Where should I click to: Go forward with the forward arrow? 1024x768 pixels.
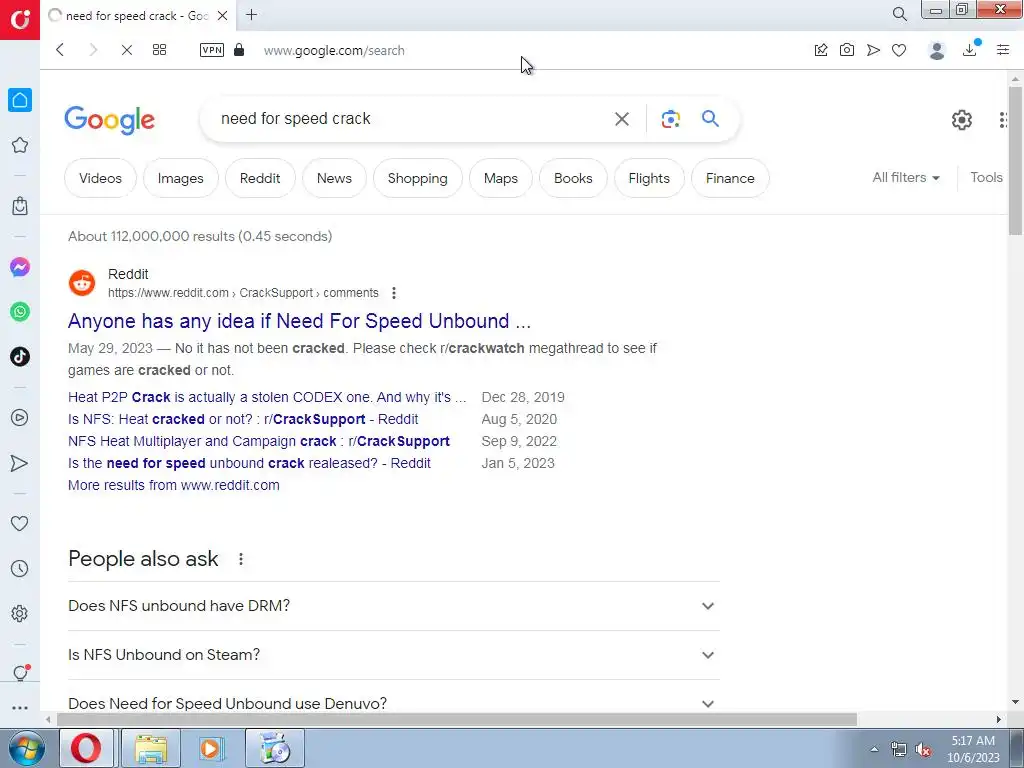(x=93, y=50)
